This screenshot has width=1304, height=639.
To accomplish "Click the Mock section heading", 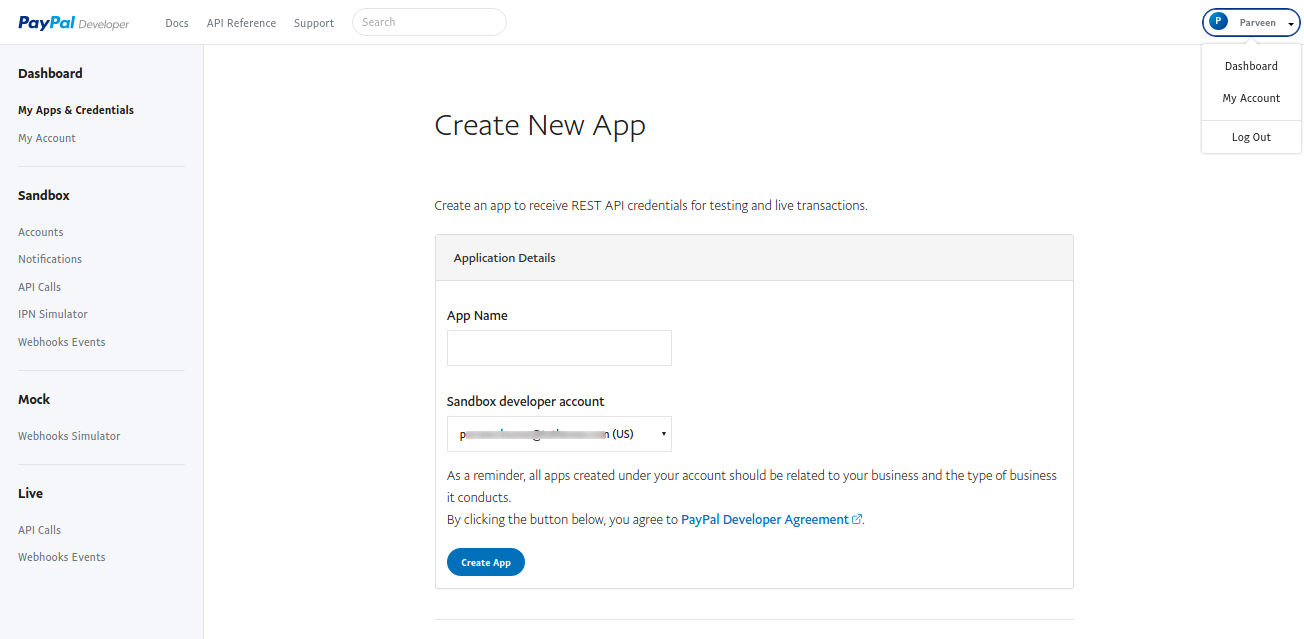I will pyautogui.click(x=34, y=399).
